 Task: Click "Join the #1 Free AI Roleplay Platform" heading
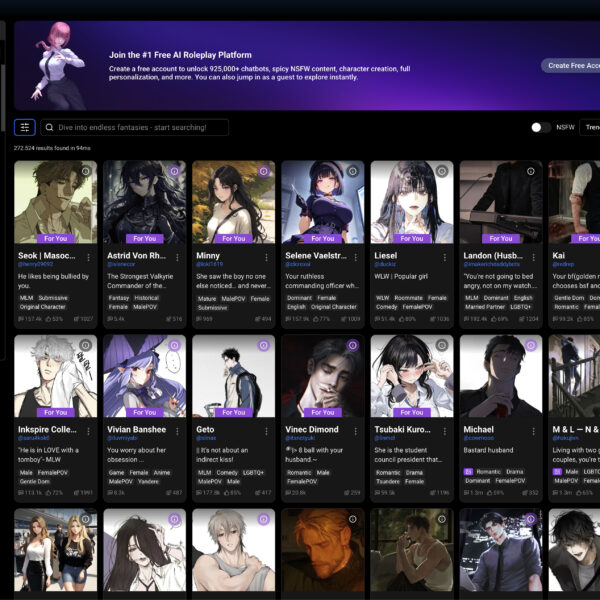(180, 55)
